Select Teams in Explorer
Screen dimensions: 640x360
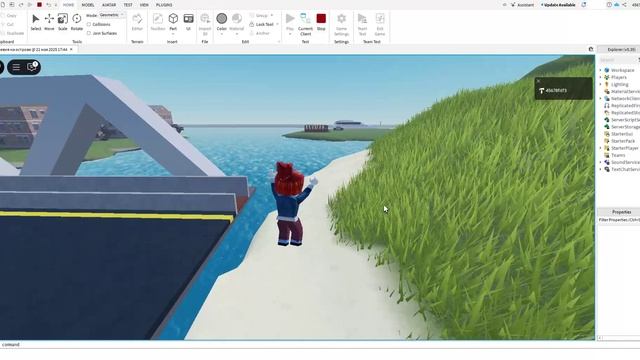615,155
